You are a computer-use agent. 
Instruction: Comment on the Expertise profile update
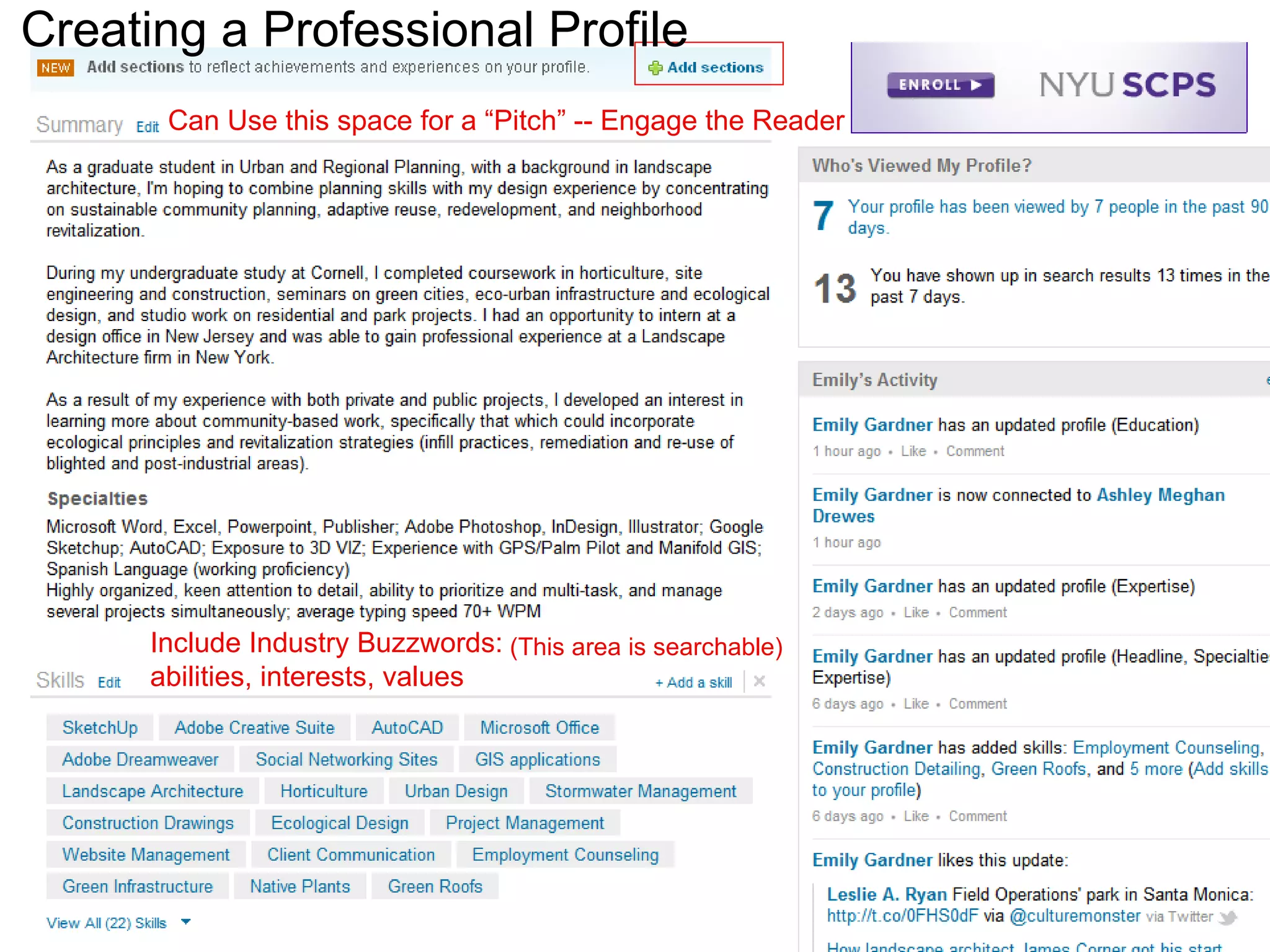click(x=977, y=612)
